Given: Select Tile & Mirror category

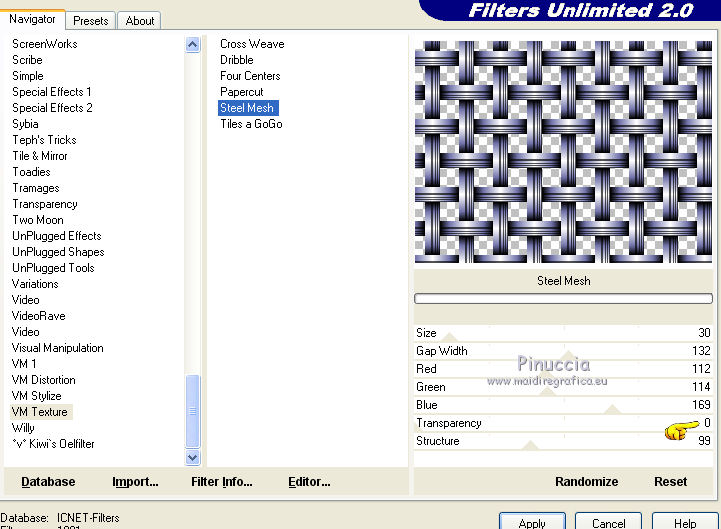Looking at the screenshot, I should tap(40, 156).
